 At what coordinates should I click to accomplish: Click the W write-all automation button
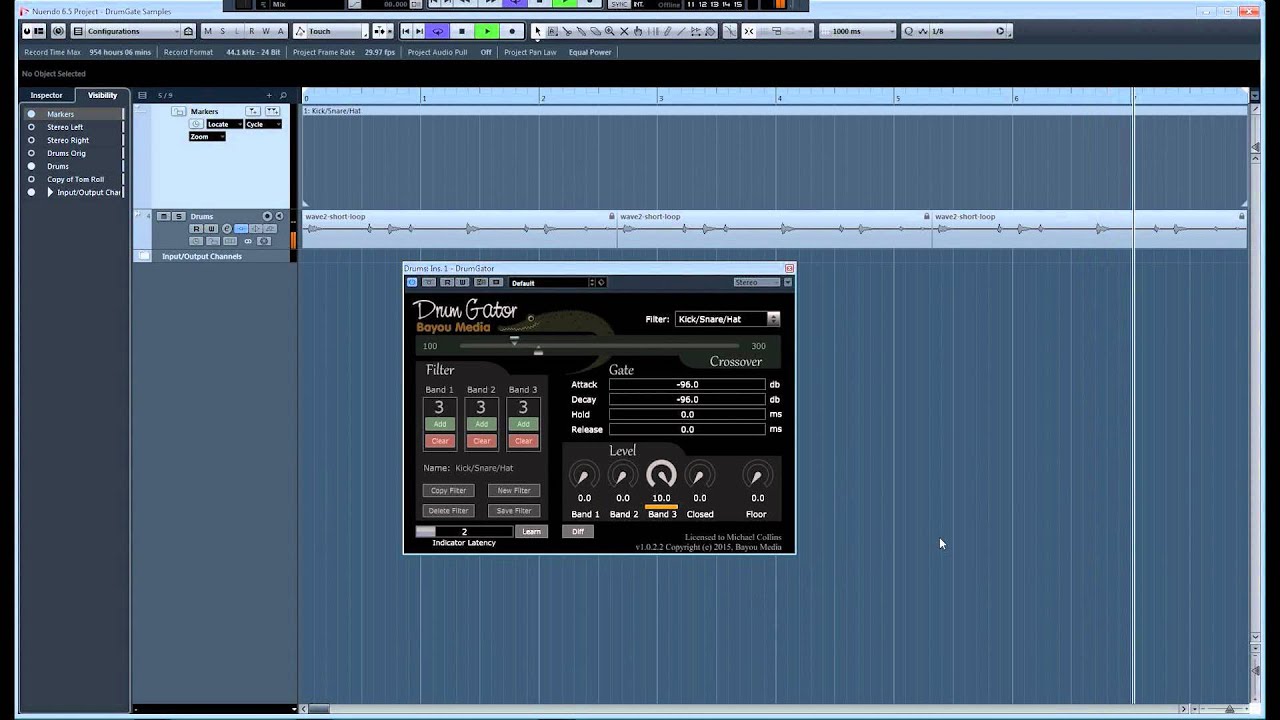click(265, 31)
